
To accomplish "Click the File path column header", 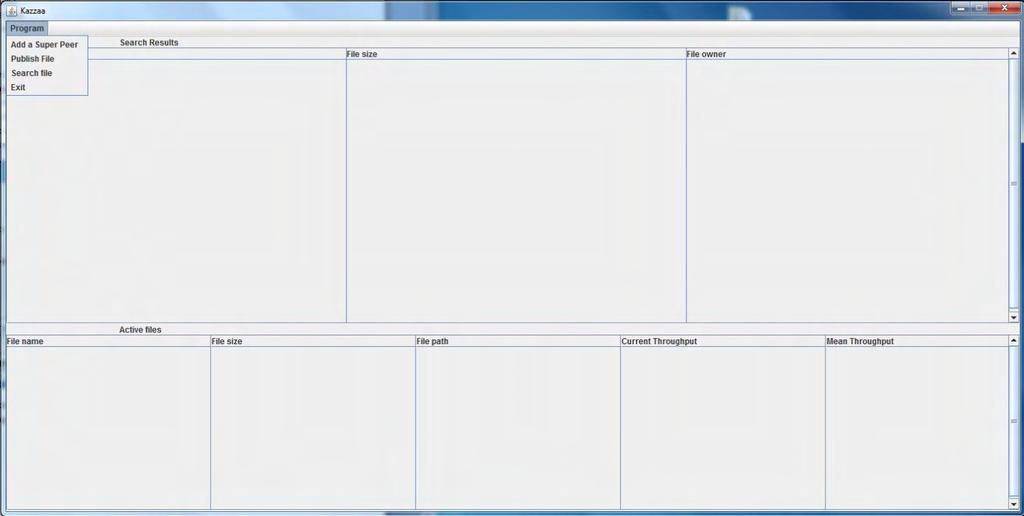I will click(x=518, y=341).
